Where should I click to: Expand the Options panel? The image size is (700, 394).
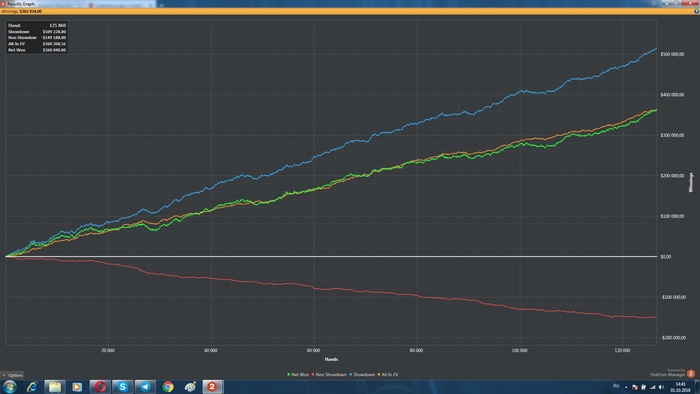tap(12, 375)
